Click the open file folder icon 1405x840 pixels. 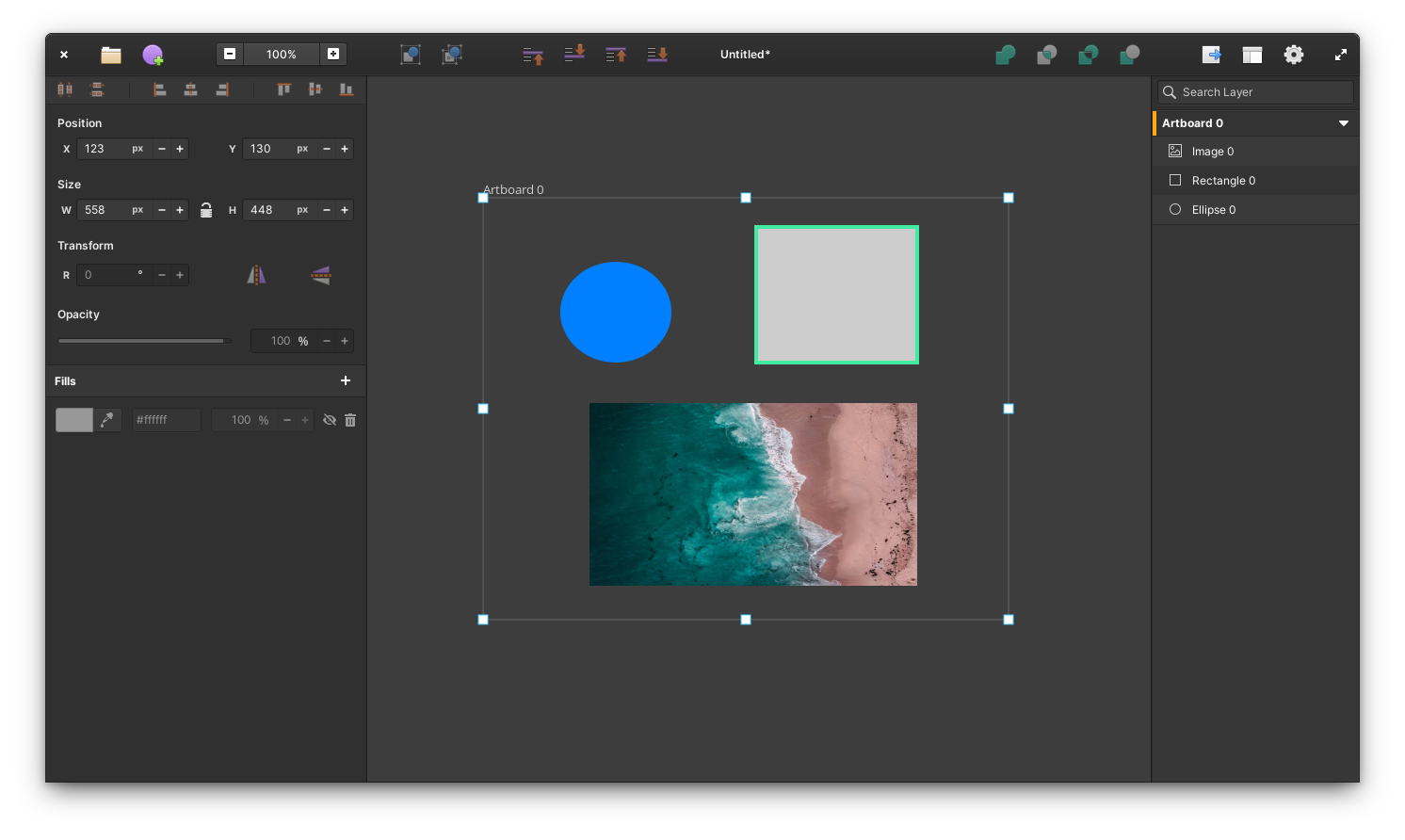pyautogui.click(x=111, y=55)
